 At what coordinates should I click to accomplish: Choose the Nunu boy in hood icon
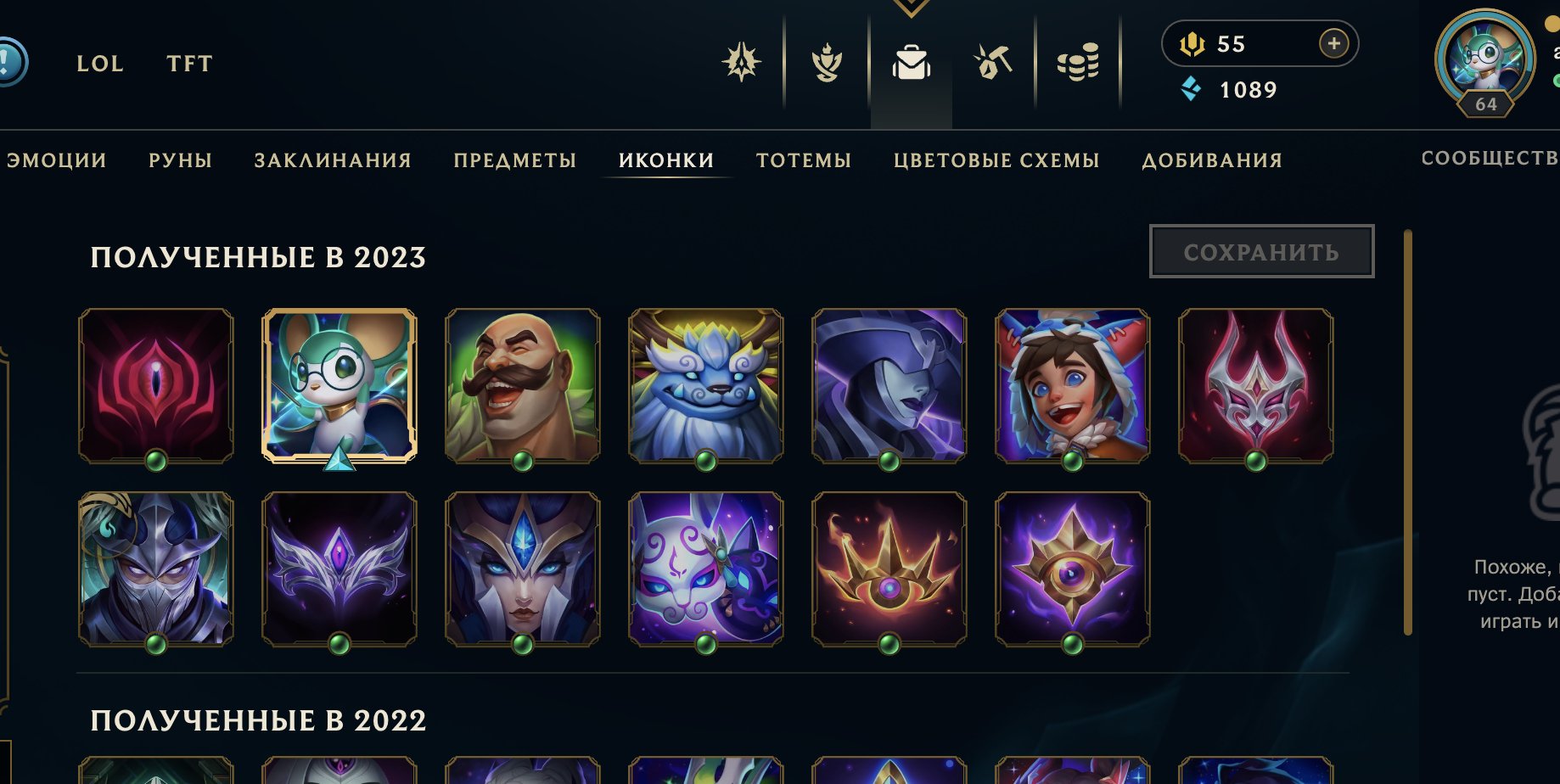coord(1073,386)
